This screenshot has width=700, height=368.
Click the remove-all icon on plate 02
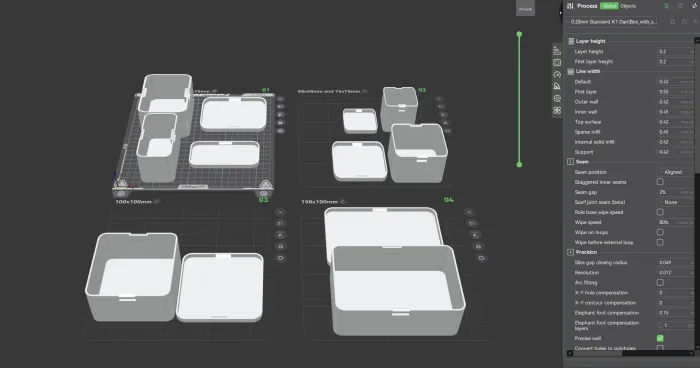coord(439,99)
